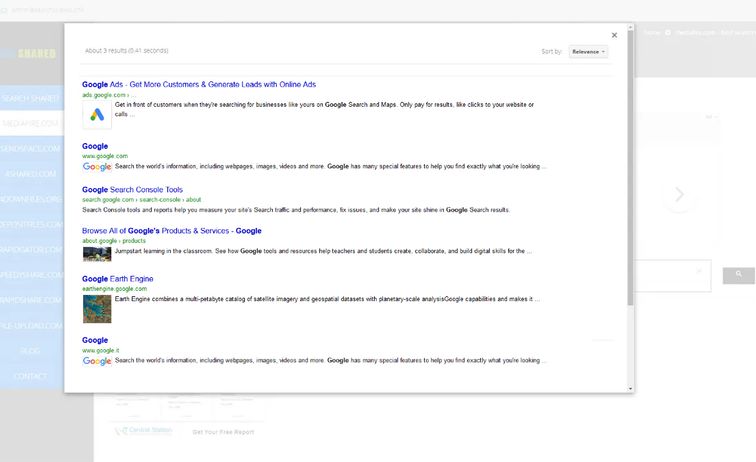Select BLOG in the left sidebar
756x462 pixels.
click(x=31, y=351)
